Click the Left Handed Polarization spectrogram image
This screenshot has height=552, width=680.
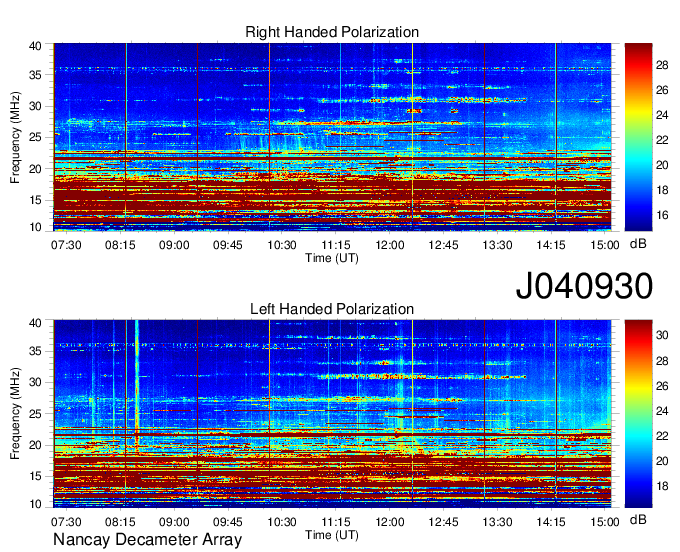pyautogui.click(x=332, y=414)
